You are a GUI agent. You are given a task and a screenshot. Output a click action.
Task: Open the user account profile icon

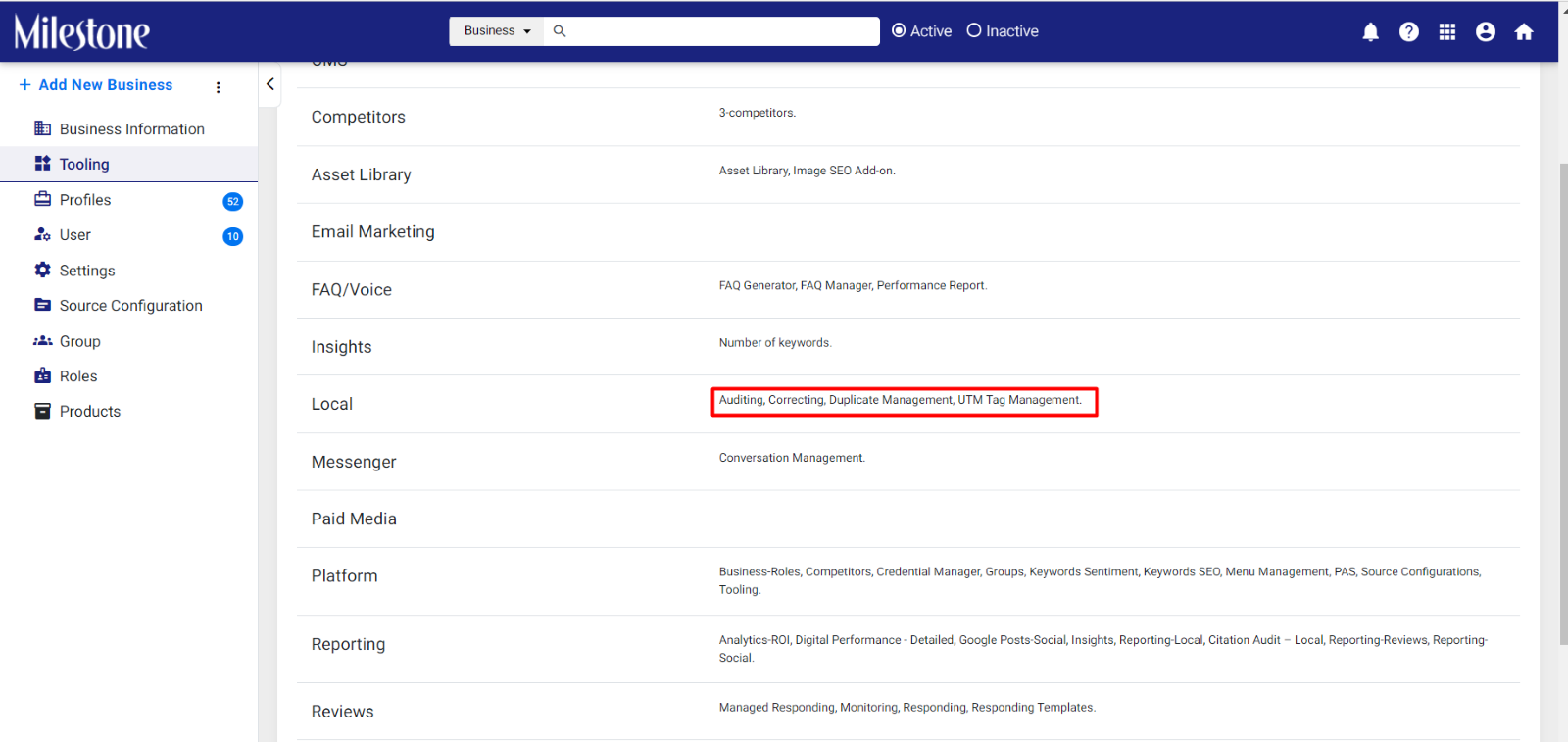(1485, 32)
